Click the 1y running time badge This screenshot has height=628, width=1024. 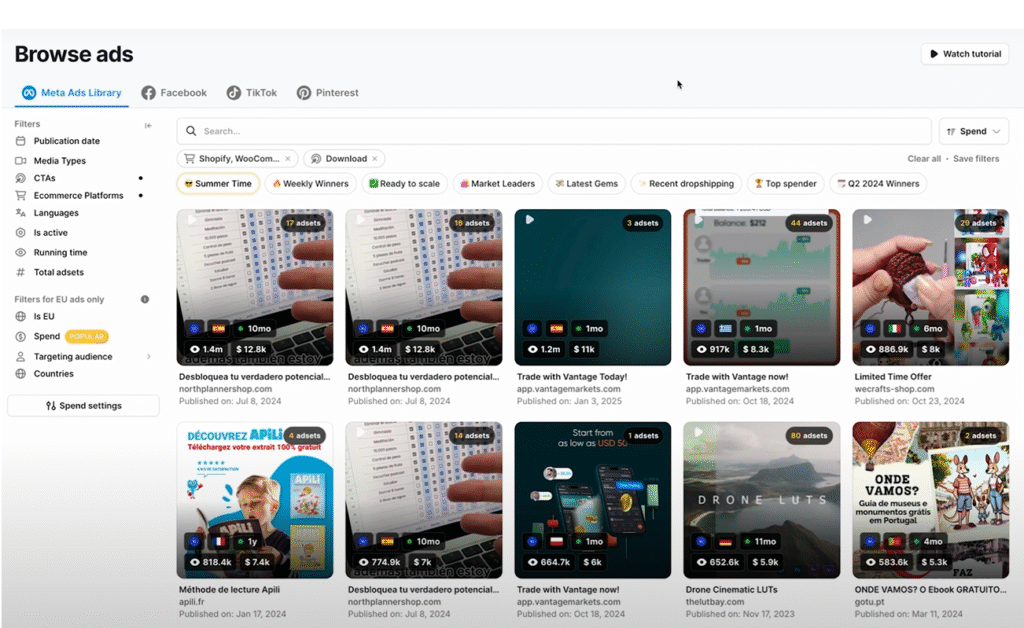[248, 541]
